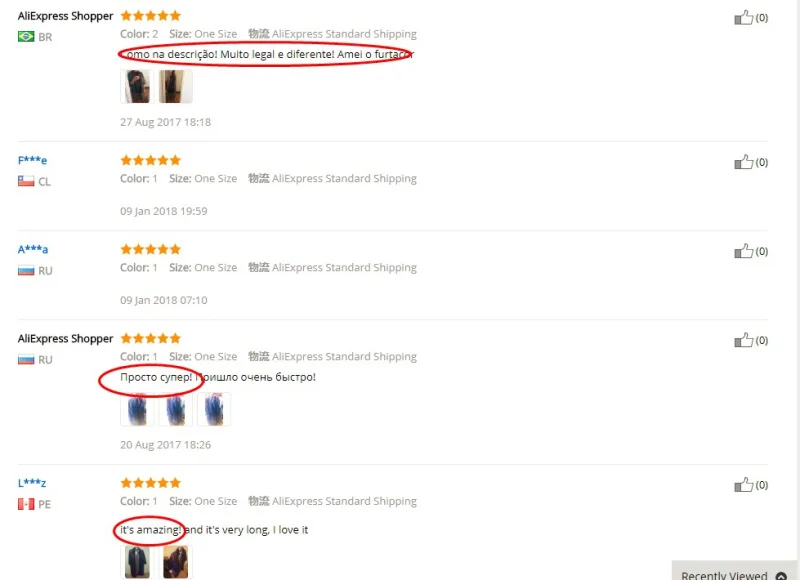Click the five-star rating of F***e
The height and width of the screenshot is (580, 800).
pos(151,160)
